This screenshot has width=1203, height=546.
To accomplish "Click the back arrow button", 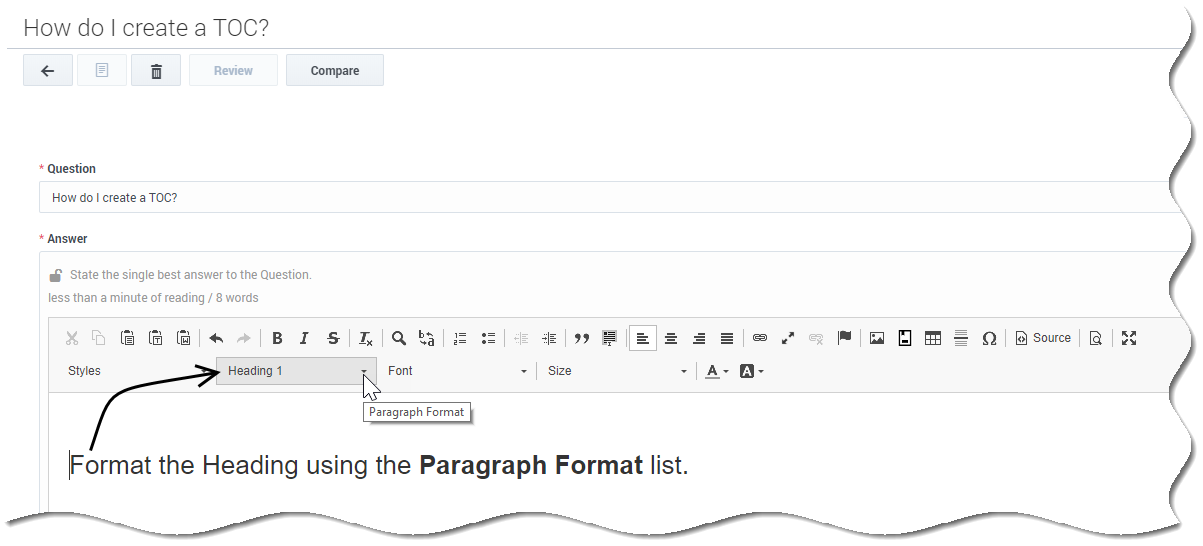I will click(48, 71).
